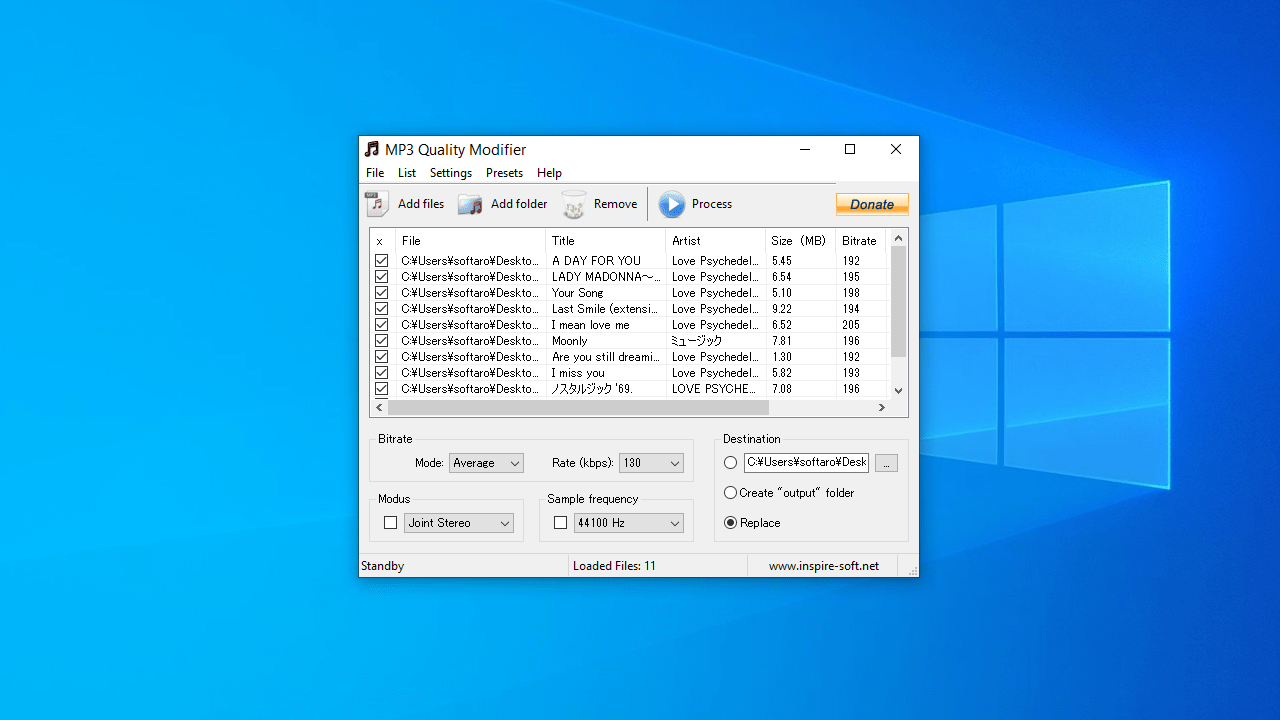This screenshot has height=720, width=1280.
Task: Click the file list vertical scrollbar thumb
Action: pyautogui.click(x=898, y=301)
